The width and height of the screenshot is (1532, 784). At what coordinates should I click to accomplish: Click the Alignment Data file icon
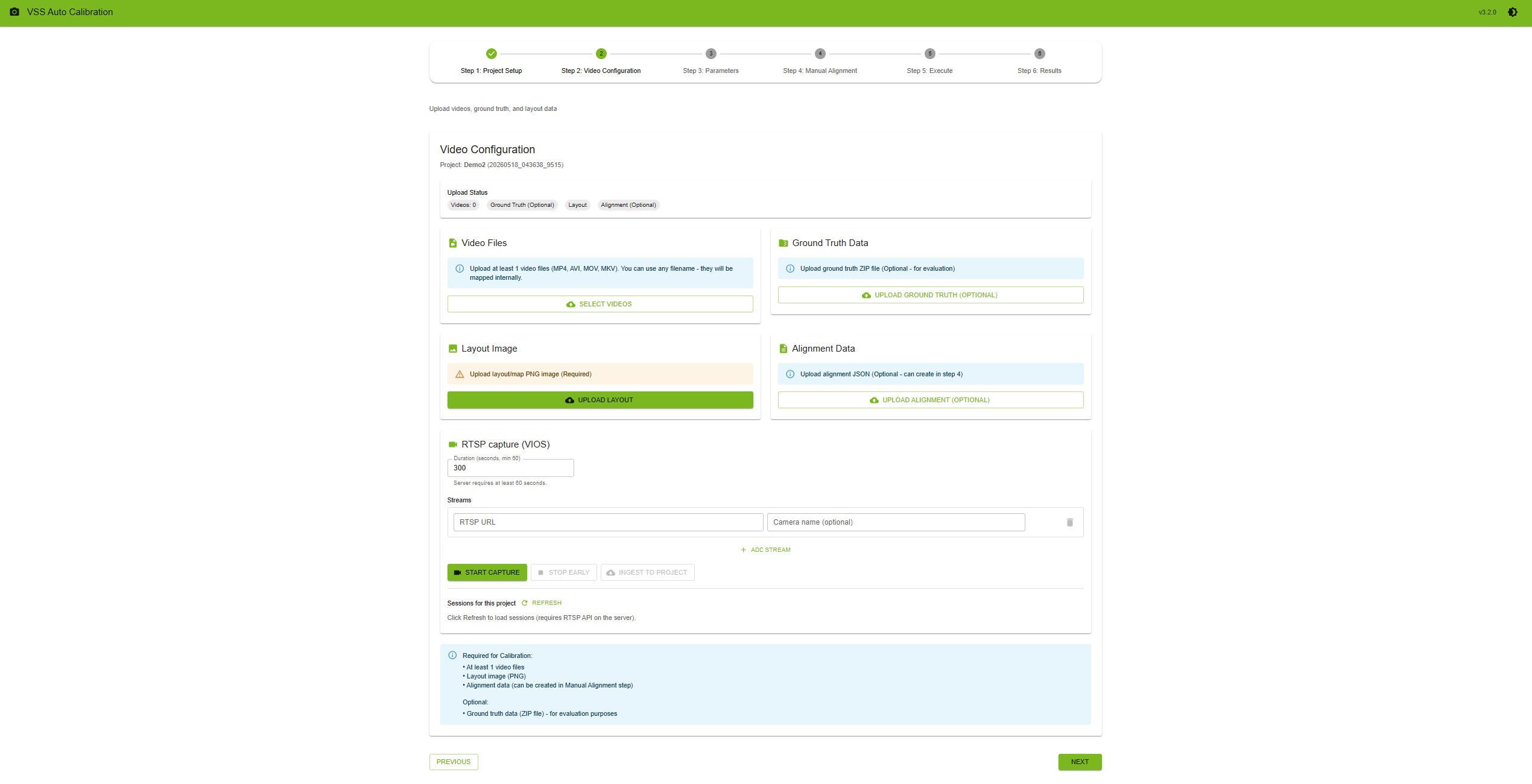(783, 349)
